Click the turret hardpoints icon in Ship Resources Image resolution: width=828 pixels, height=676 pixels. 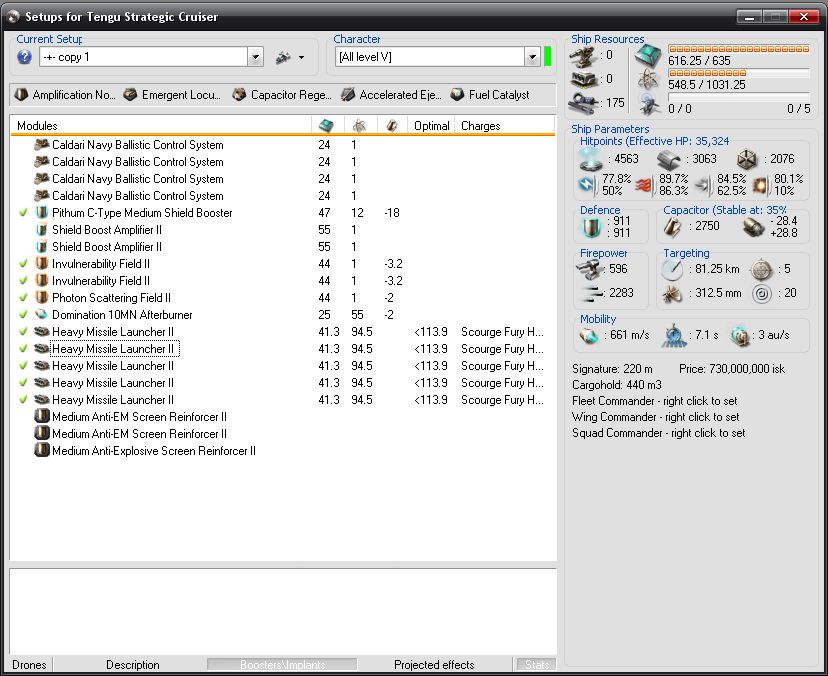pos(584,56)
